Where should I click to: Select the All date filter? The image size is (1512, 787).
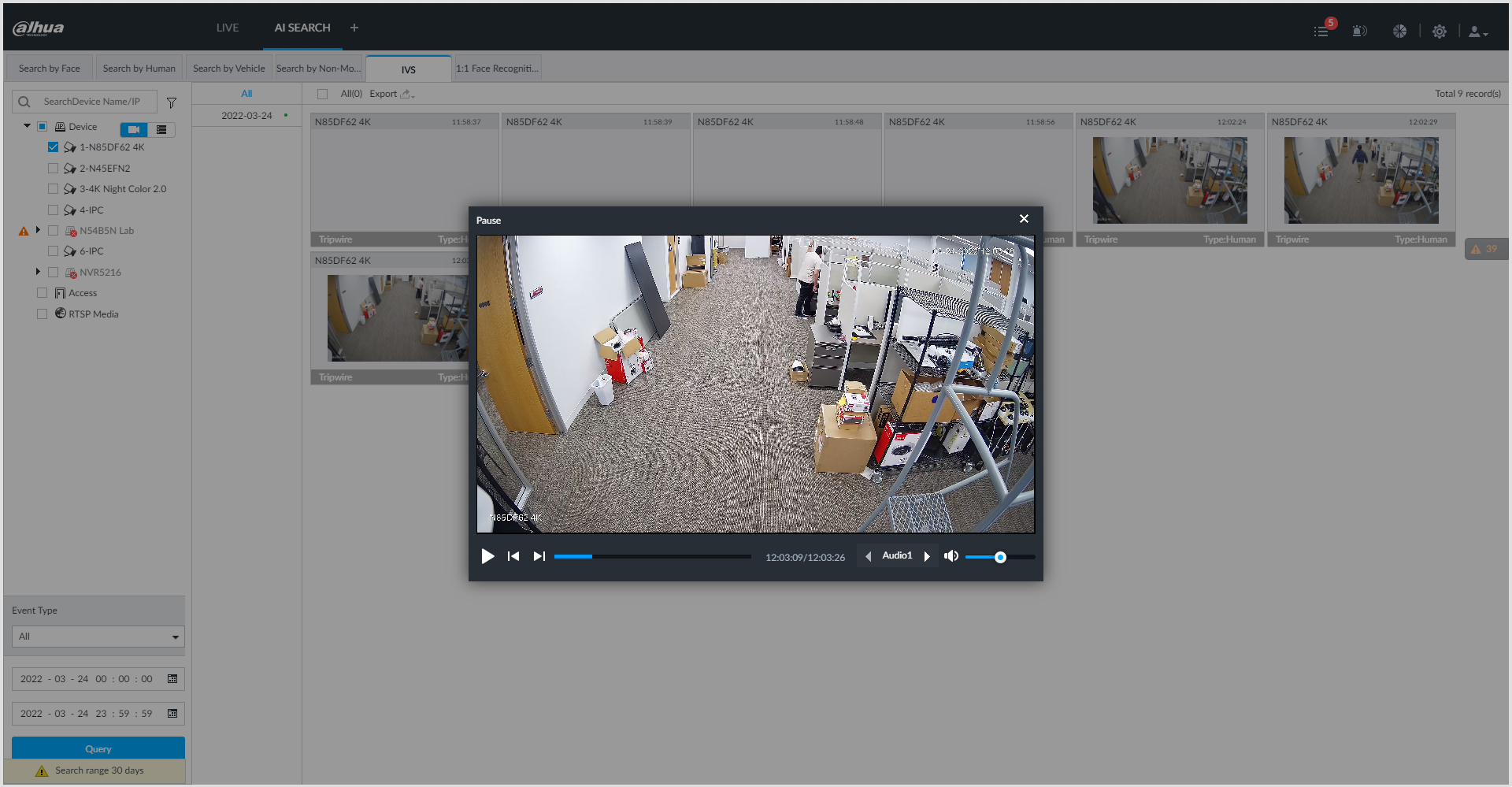pos(246,94)
